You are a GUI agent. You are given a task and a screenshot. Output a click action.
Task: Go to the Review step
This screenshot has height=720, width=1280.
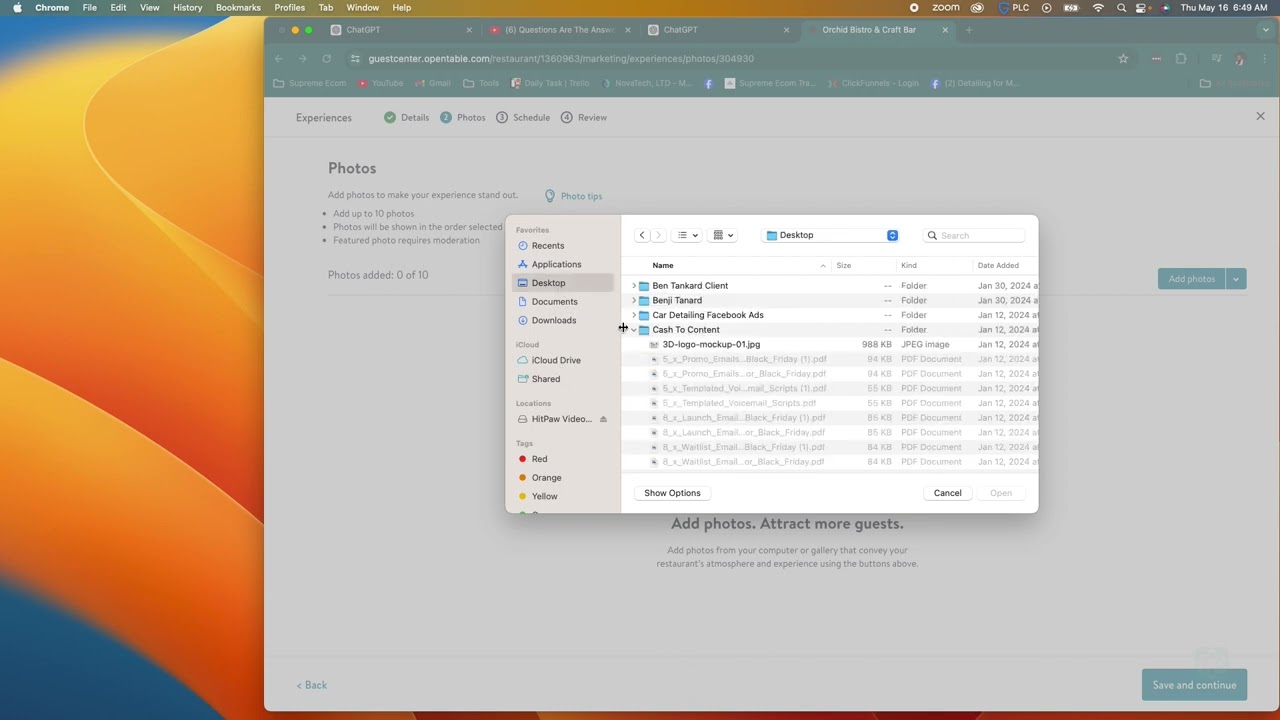[x=584, y=118]
